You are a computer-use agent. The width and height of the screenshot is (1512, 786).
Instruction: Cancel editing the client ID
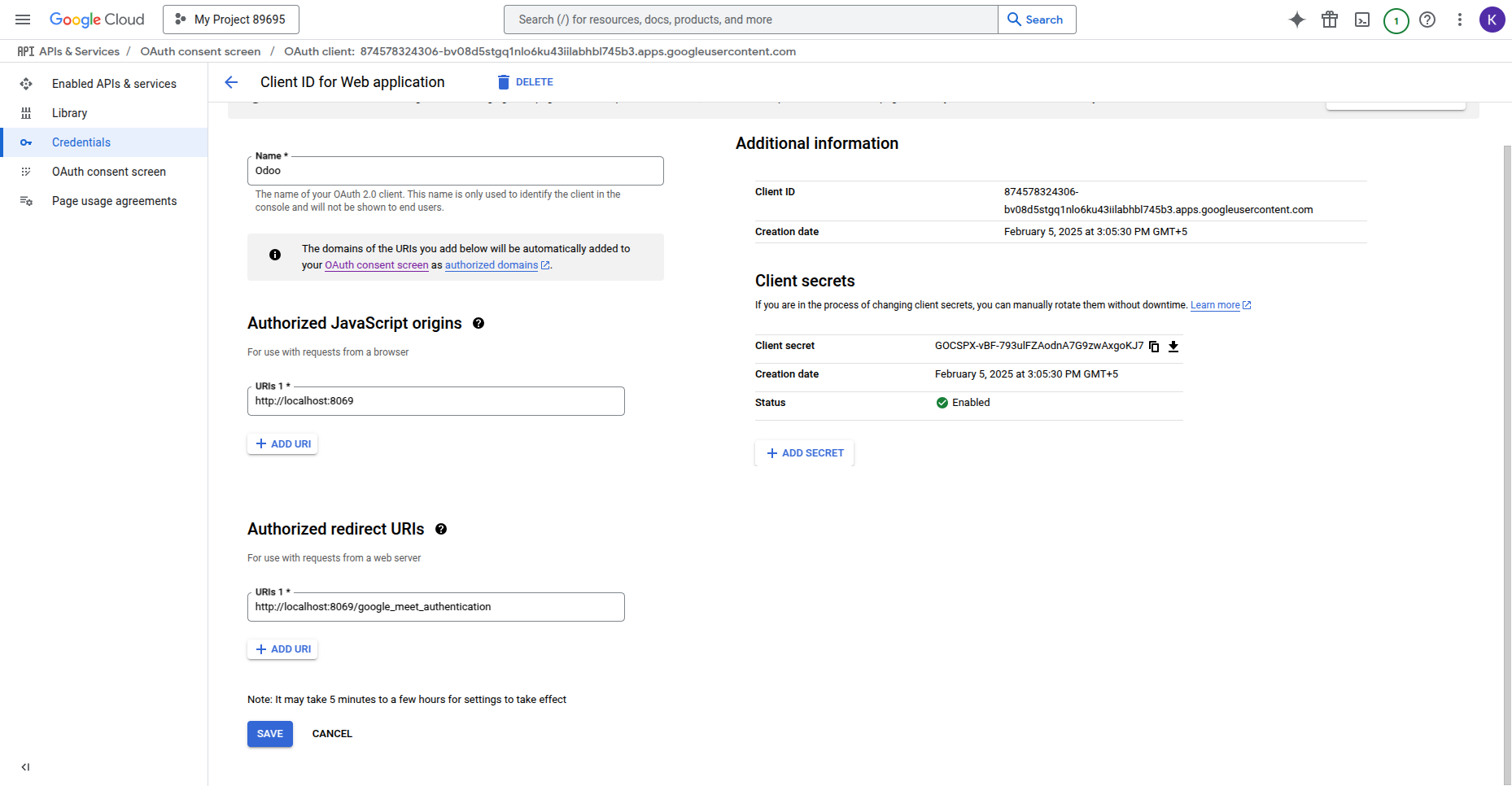pos(332,734)
